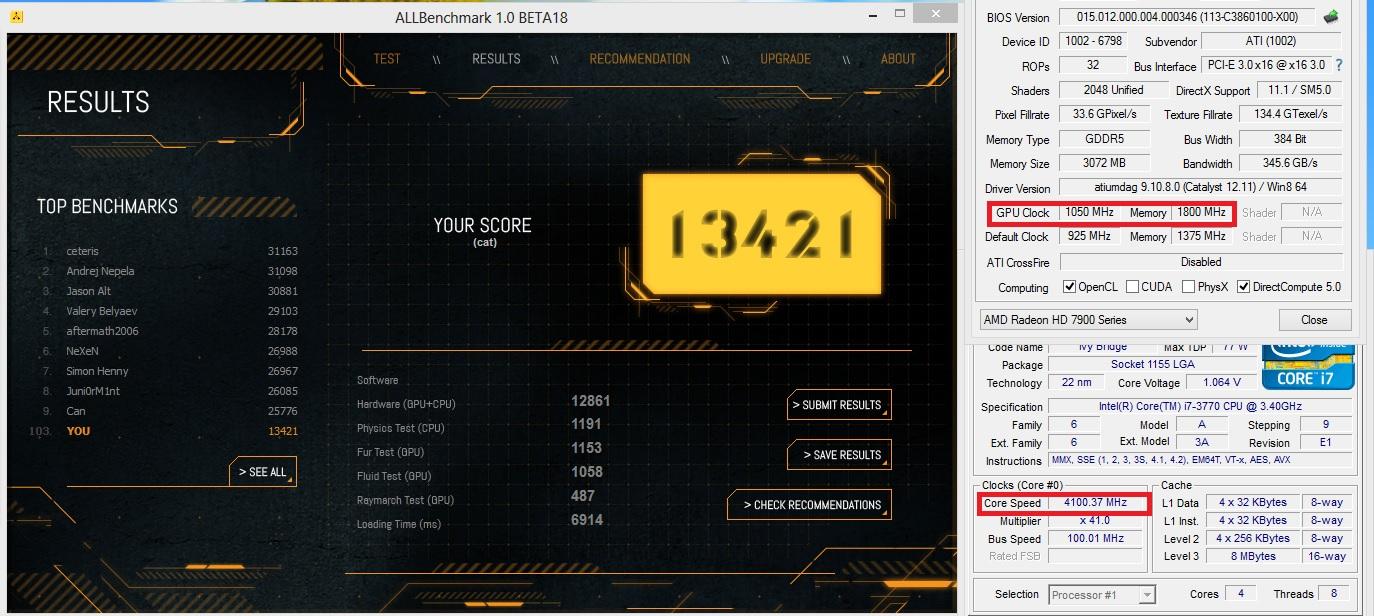The height and width of the screenshot is (616, 1374).
Task: Switch to the RESULTS tab
Action: tap(496, 58)
